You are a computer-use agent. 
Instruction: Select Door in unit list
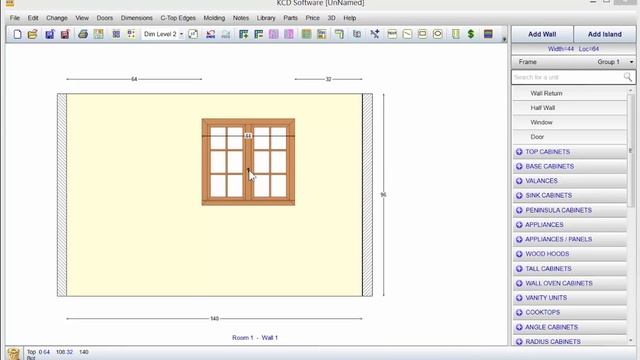tap(570, 137)
